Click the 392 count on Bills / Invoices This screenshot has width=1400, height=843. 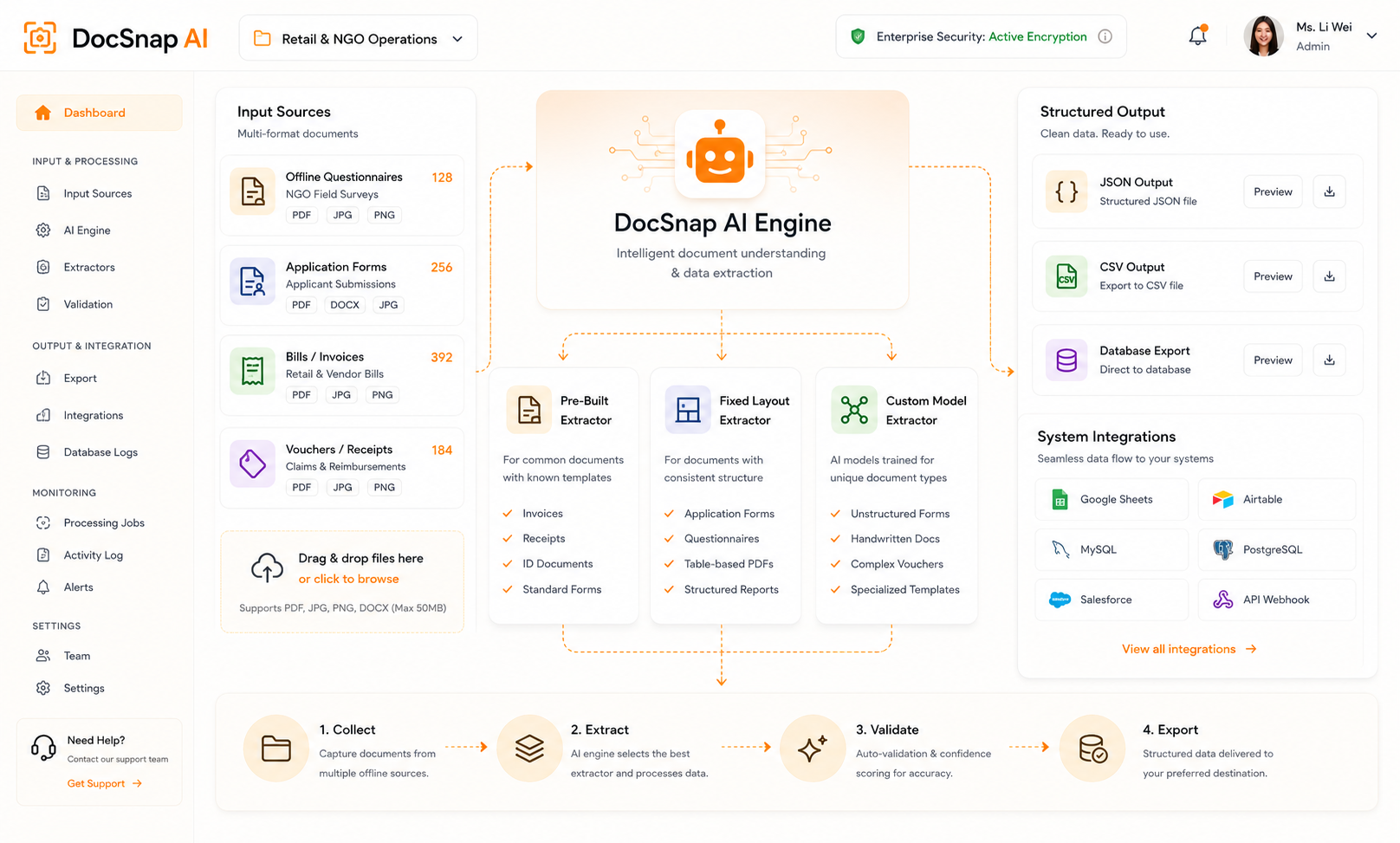tap(442, 357)
